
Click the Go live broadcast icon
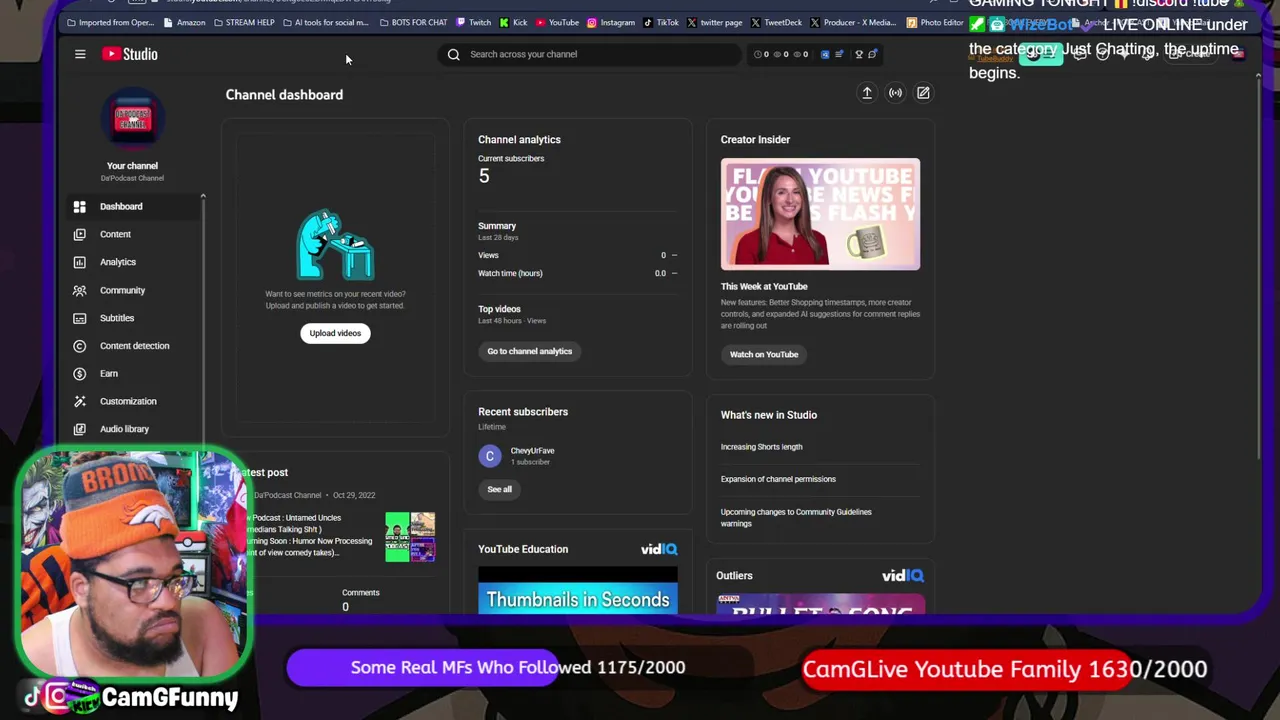895,93
